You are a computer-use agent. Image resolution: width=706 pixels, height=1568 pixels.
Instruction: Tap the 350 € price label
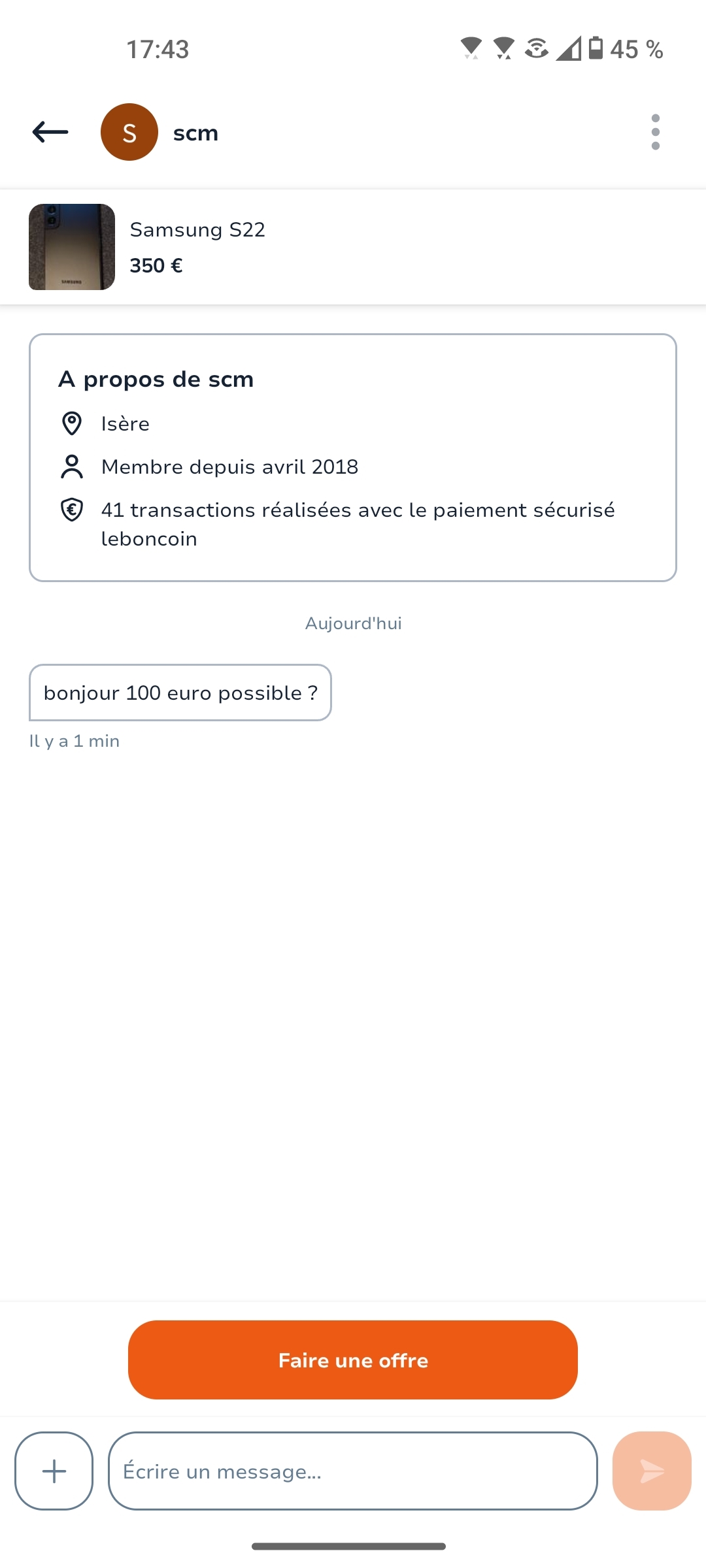(x=156, y=265)
